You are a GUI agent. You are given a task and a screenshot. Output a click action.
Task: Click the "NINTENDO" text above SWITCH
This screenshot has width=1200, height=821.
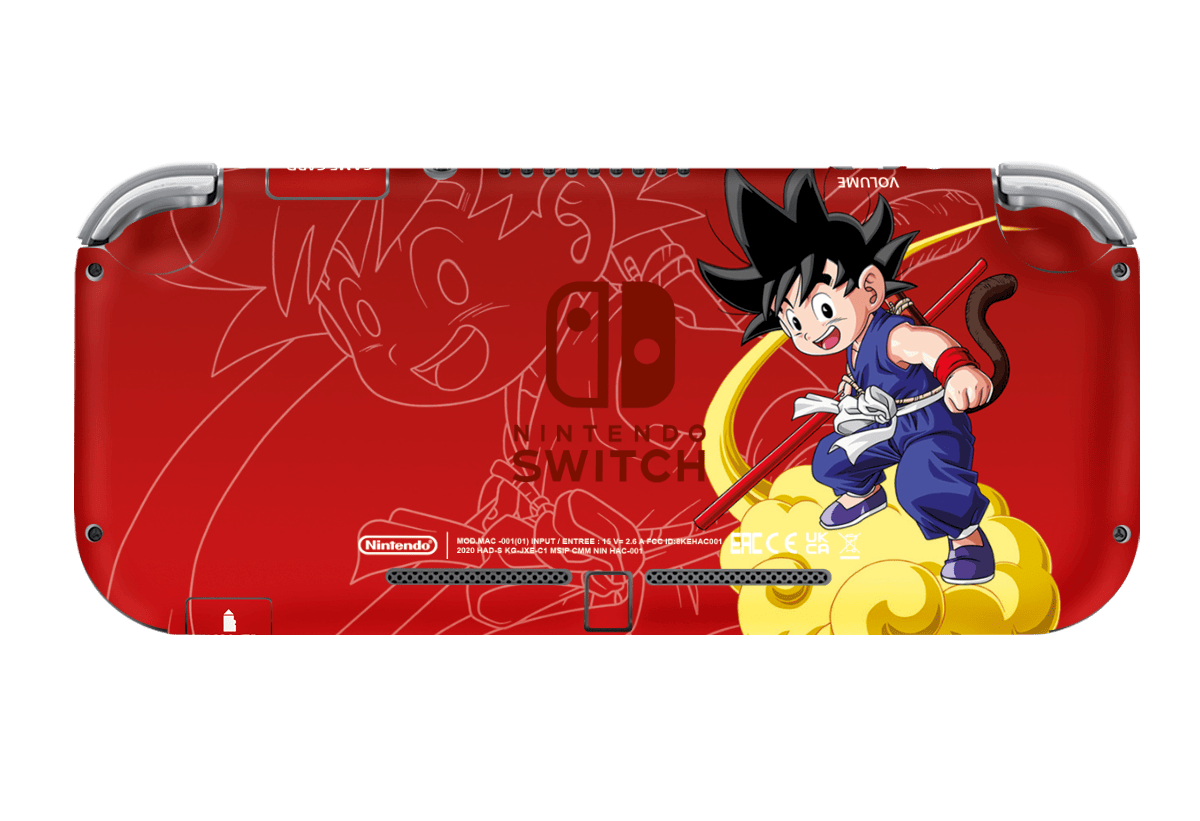click(610, 432)
